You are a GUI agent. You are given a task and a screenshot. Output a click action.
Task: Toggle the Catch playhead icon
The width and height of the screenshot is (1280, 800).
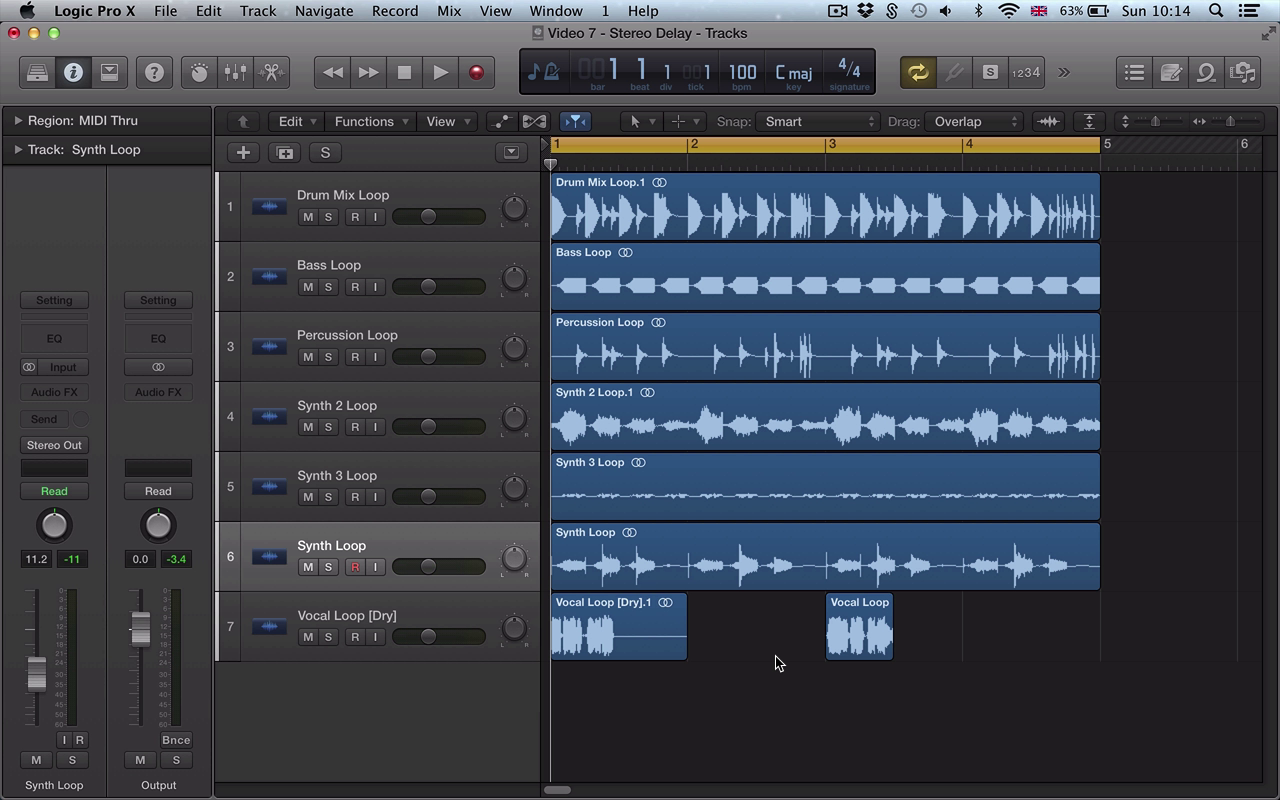pyautogui.click(x=575, y=121)
